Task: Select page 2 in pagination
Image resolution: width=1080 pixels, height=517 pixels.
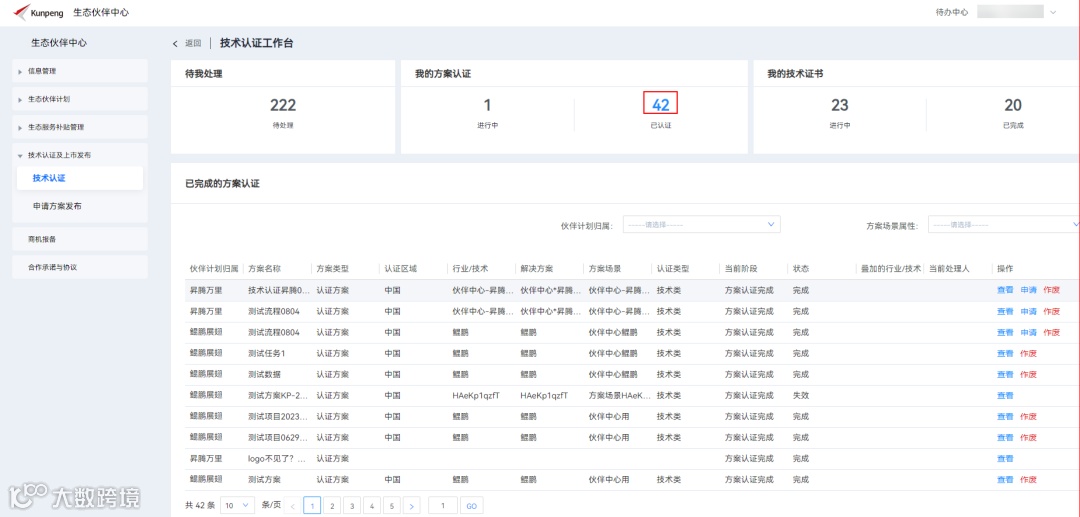Action: pyautogui.click(x=332, y=506)
